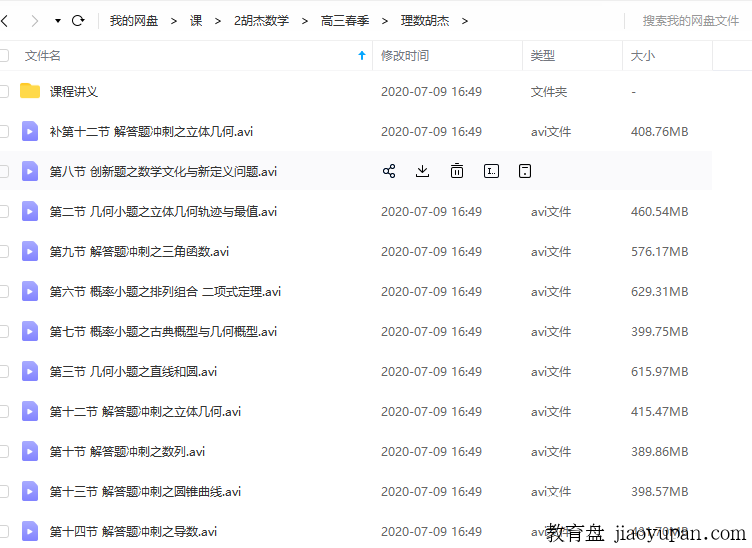Click the refresh icon in navigation bar
Image resolution: width=752 pixels, height=548 pixels.
tap(78, 20)
